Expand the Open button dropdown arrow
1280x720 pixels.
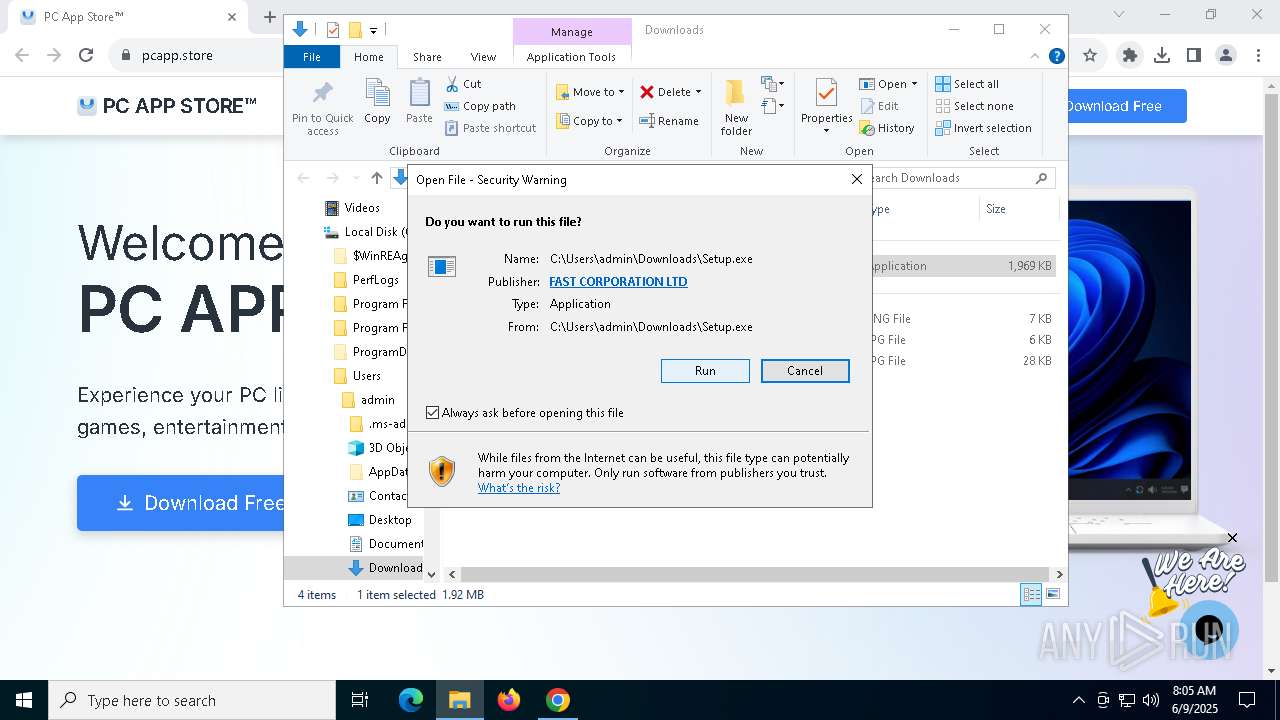coord(914,84)
